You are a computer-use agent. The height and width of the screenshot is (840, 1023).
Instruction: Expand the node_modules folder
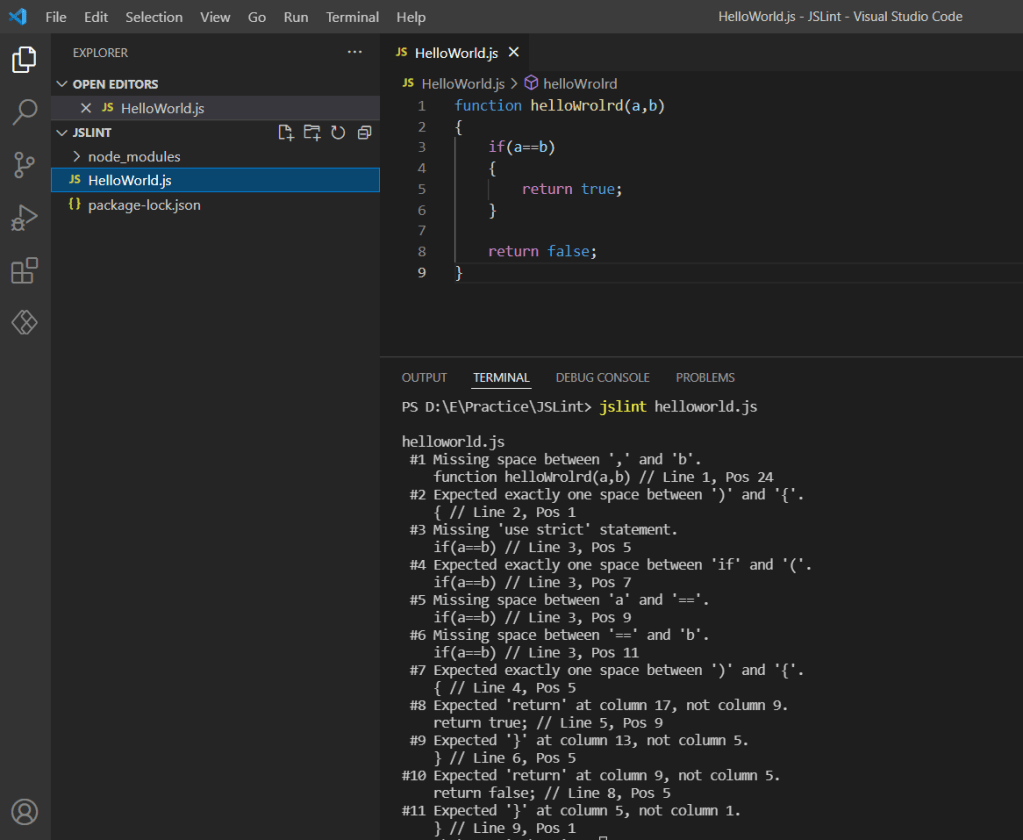134,156
